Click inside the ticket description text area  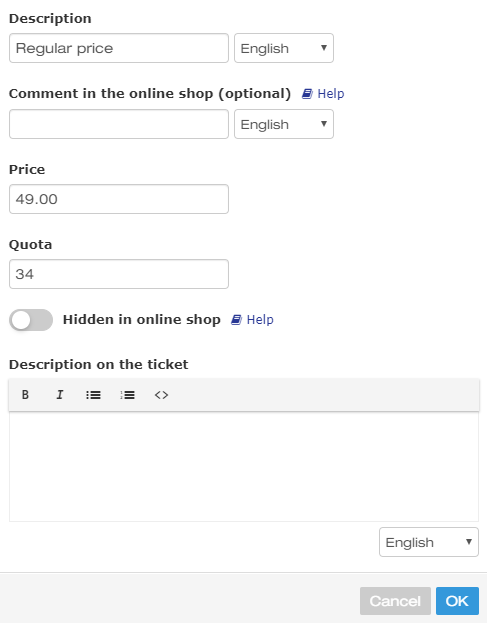pos(244,466)
